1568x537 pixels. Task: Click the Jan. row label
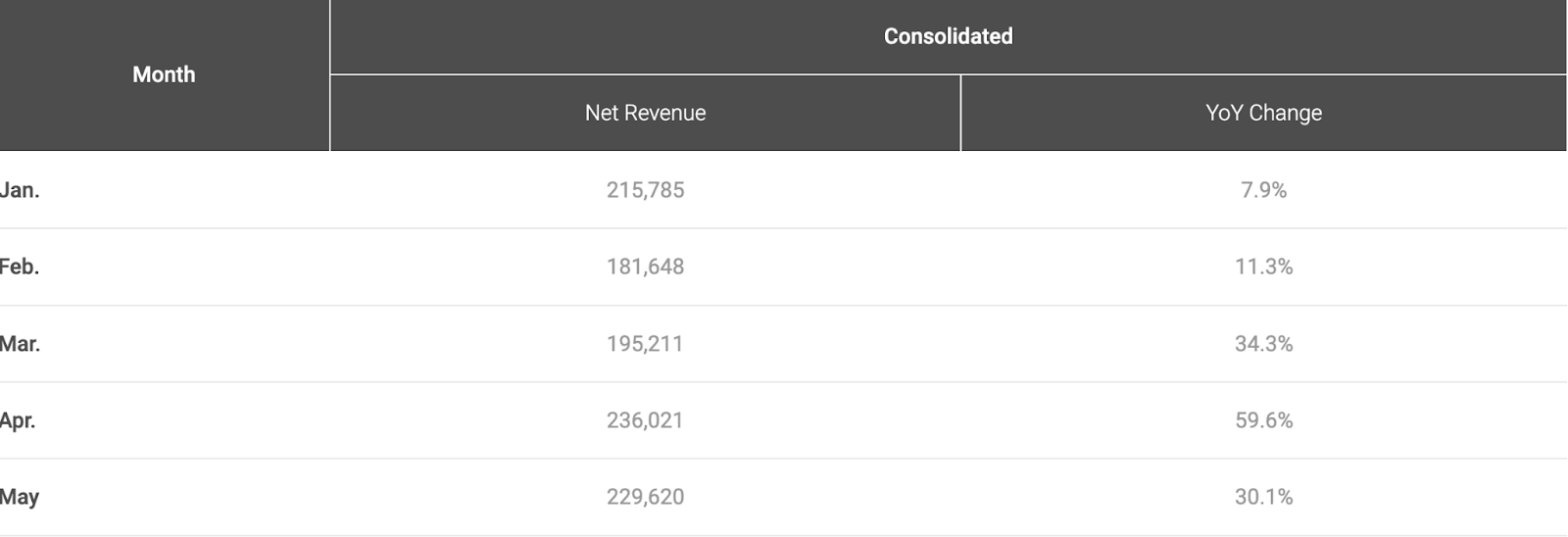[21, 190]
